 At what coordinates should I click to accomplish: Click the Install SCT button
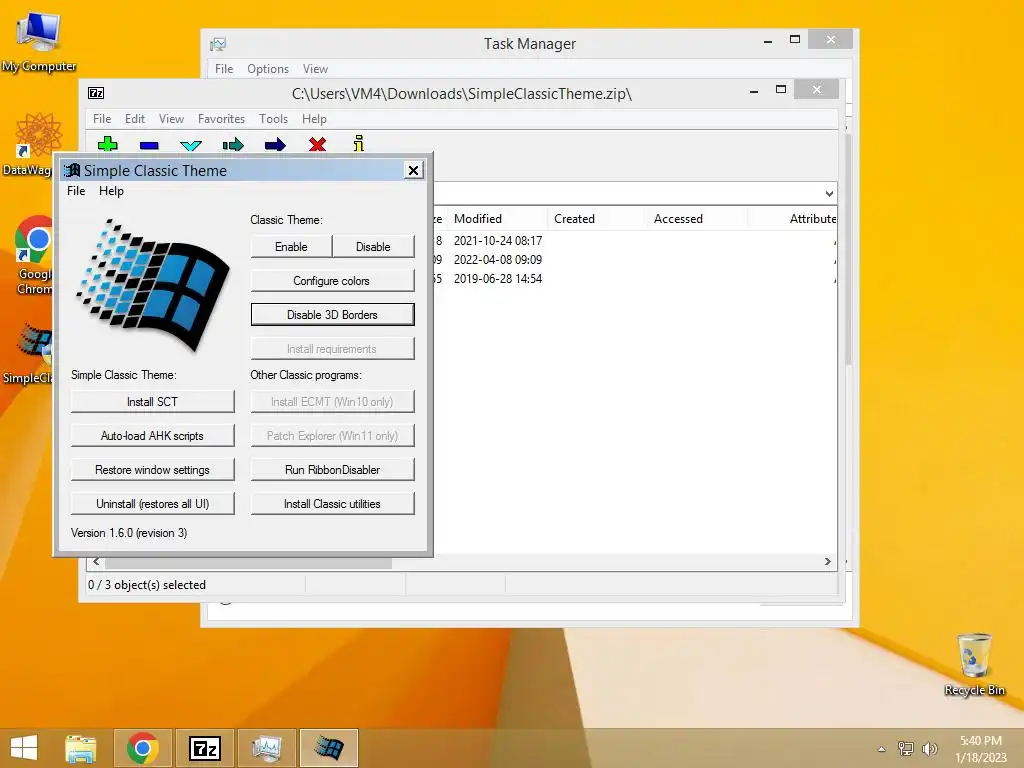click(x=152, y=402)
